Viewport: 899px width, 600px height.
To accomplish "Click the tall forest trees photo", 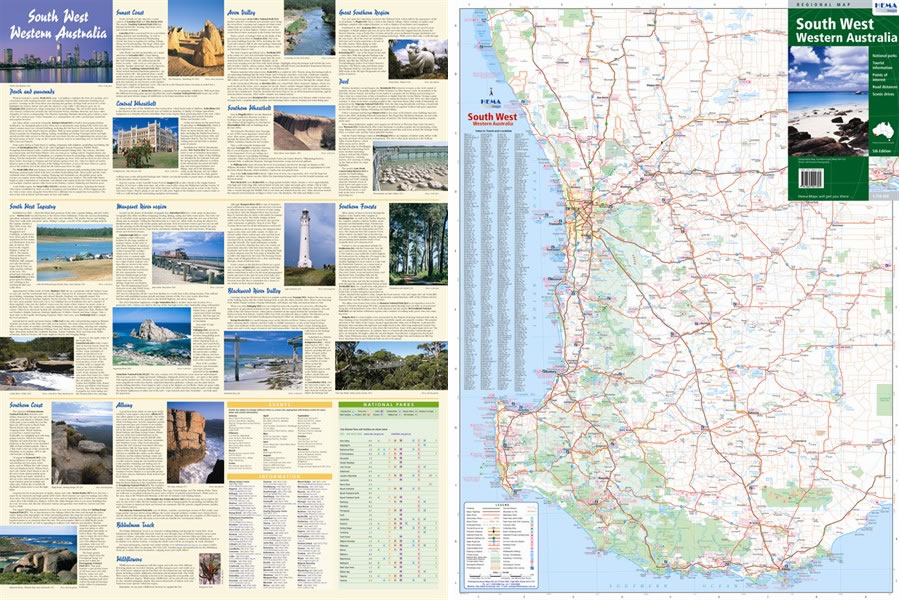I will click(x=418, y=244).
